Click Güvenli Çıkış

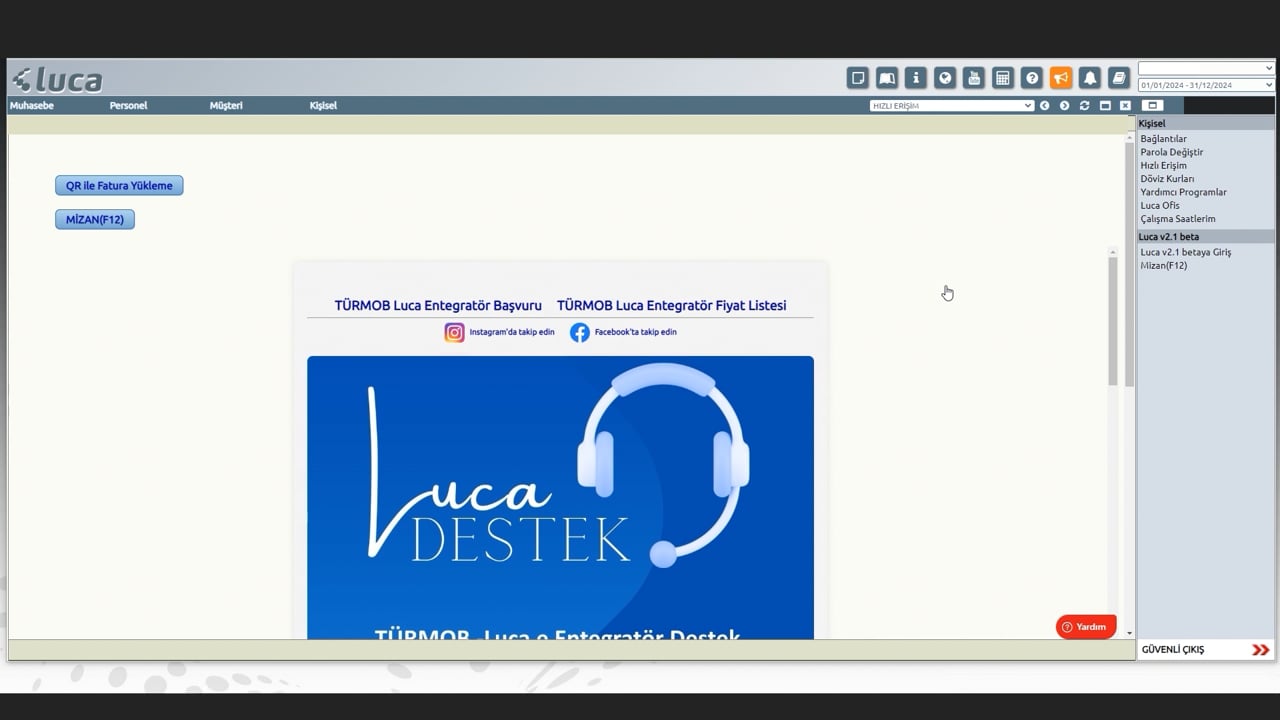pos(1173,650)
